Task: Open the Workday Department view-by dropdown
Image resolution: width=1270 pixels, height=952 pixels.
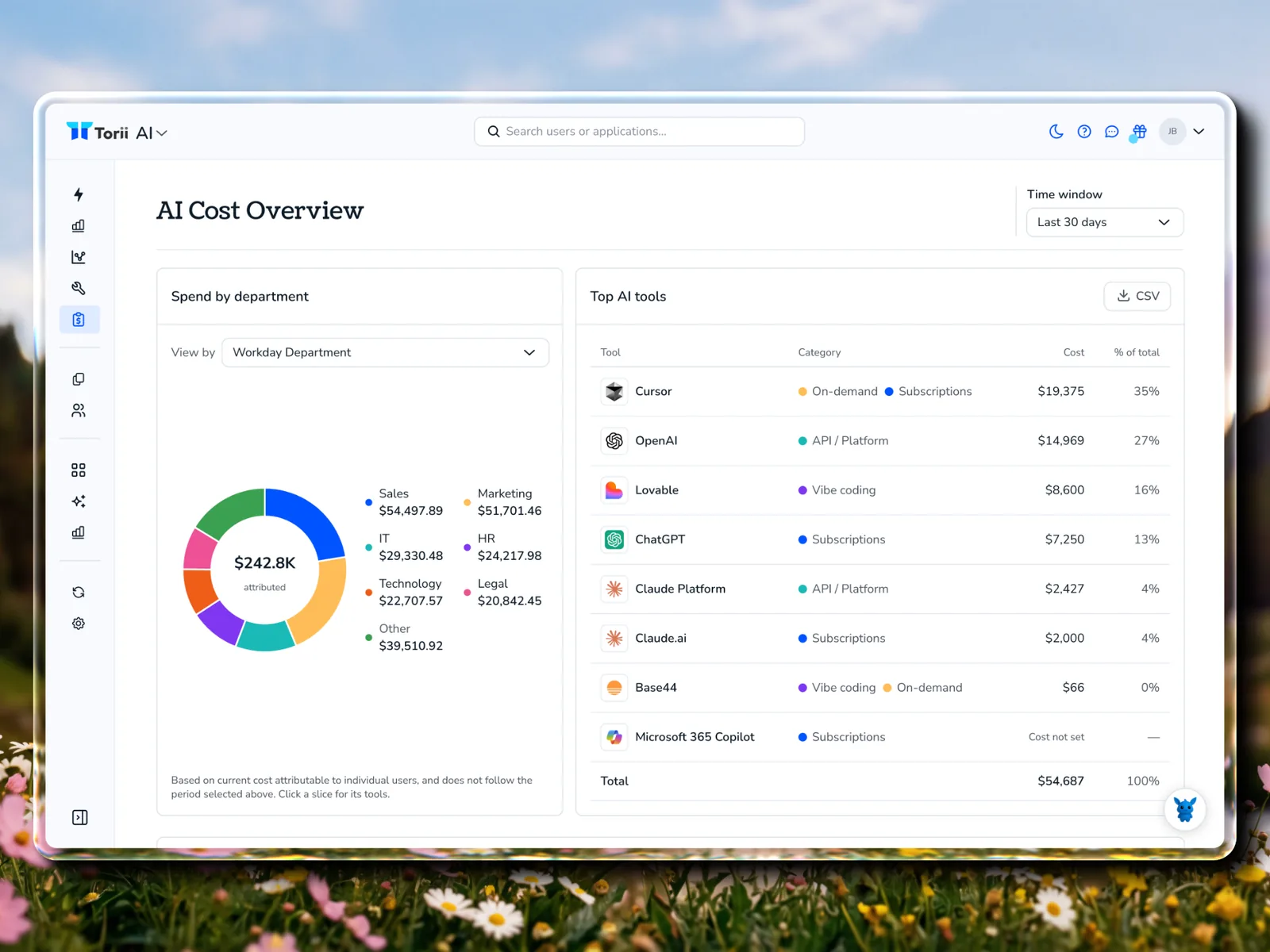Action: (385, 352)
